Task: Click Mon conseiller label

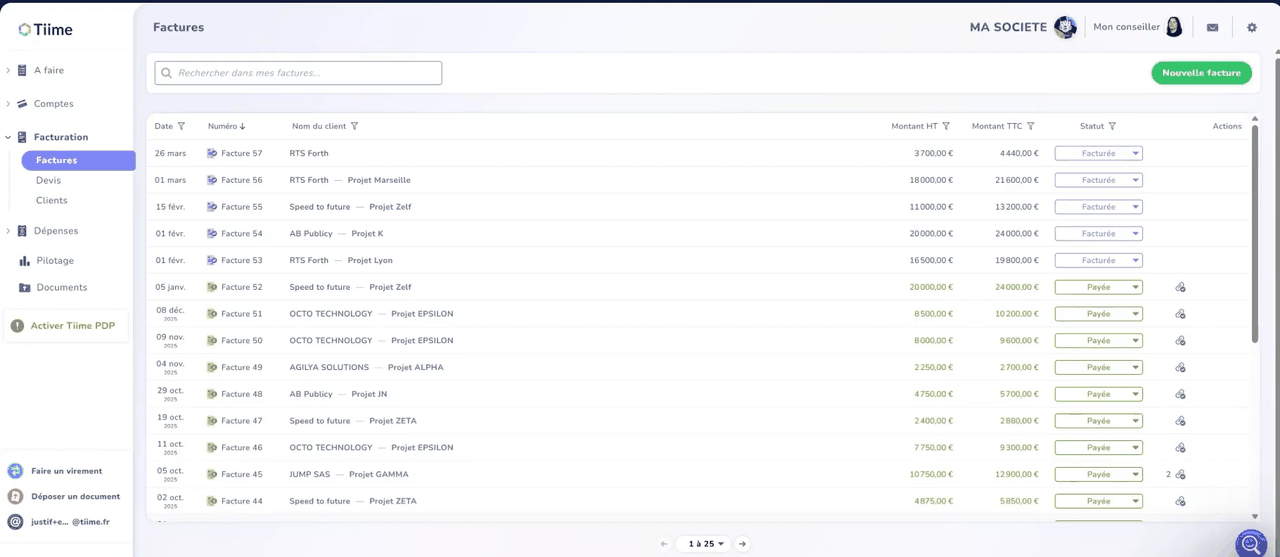Action: (x=1126, y=27)
